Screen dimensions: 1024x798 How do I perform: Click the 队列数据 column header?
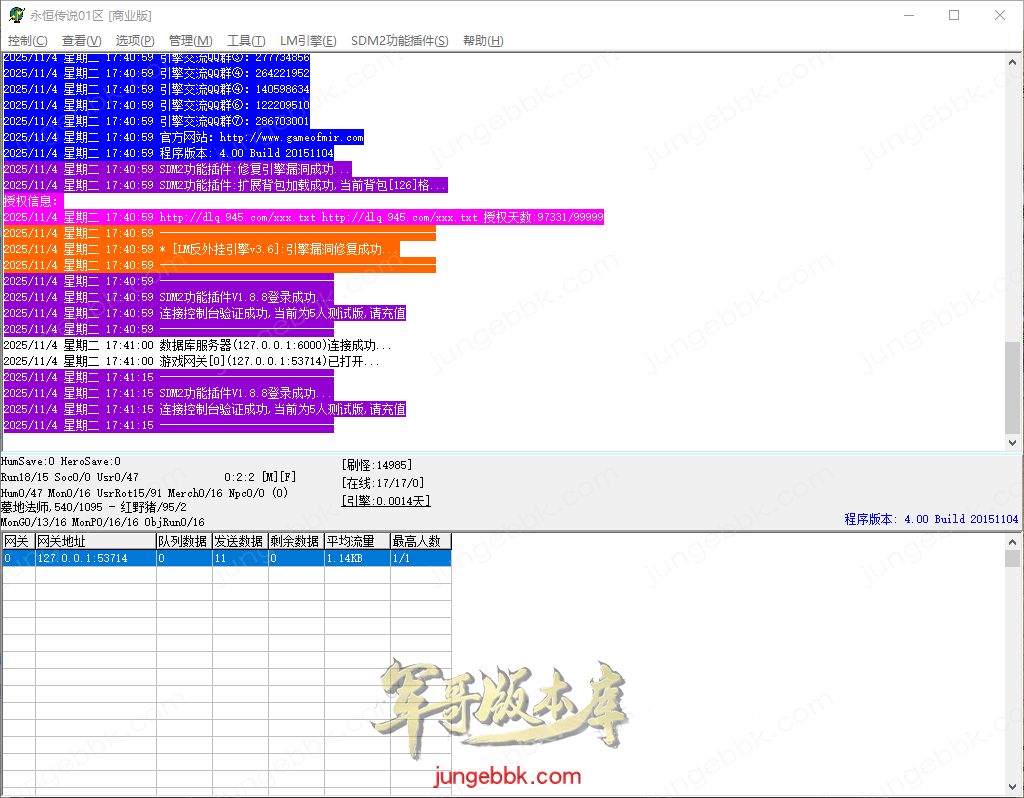[x=182, y=541]
